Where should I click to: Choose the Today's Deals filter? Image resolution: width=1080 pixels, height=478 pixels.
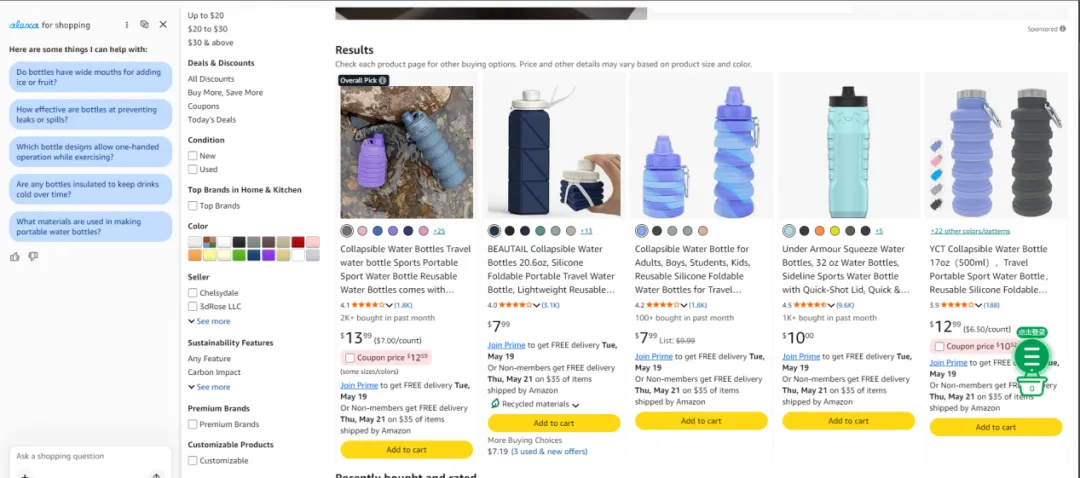click(211, 120)
